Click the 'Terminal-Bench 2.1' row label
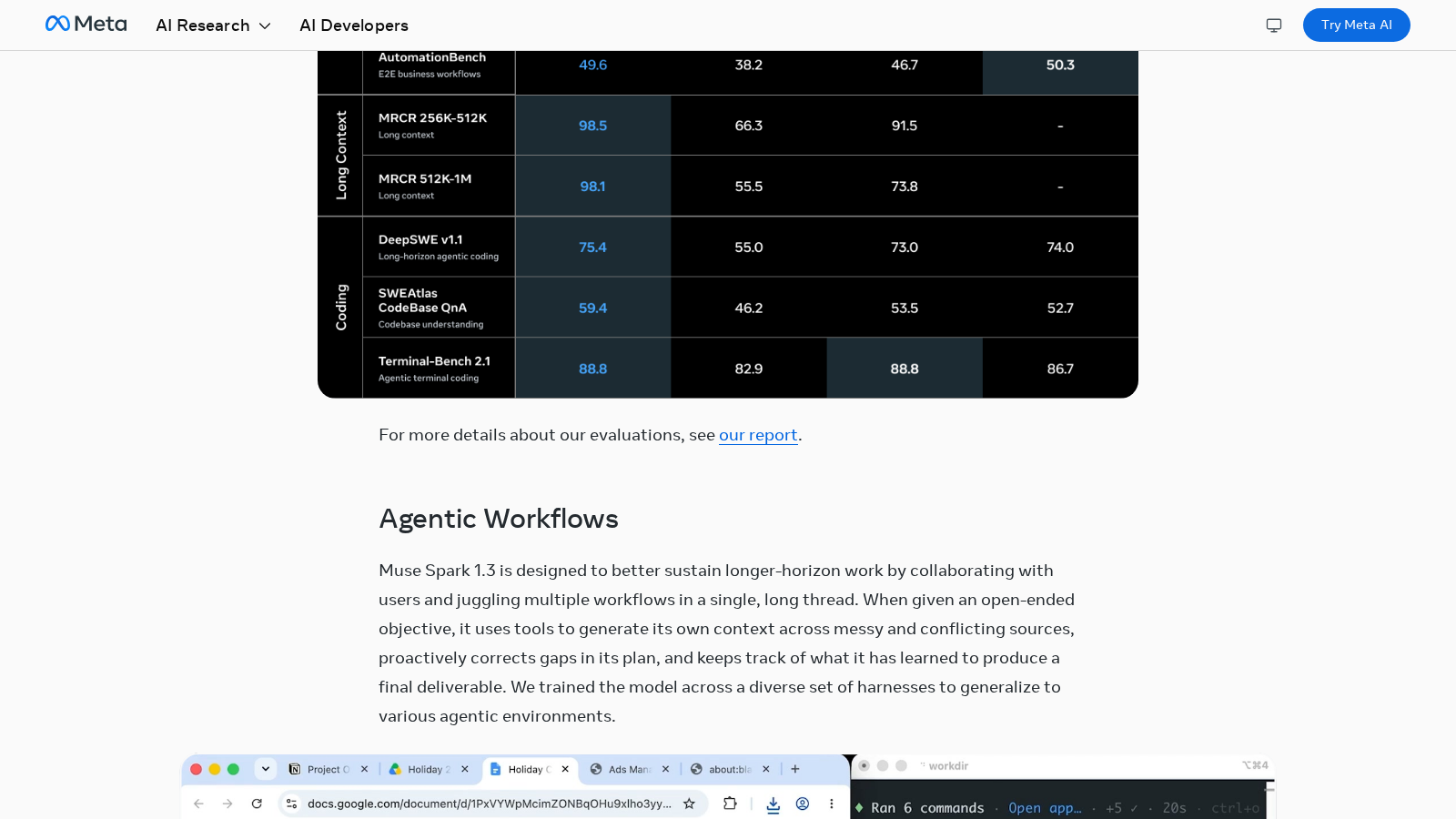The height and width of the screenshot is (819, 1456). coord(434,361)
